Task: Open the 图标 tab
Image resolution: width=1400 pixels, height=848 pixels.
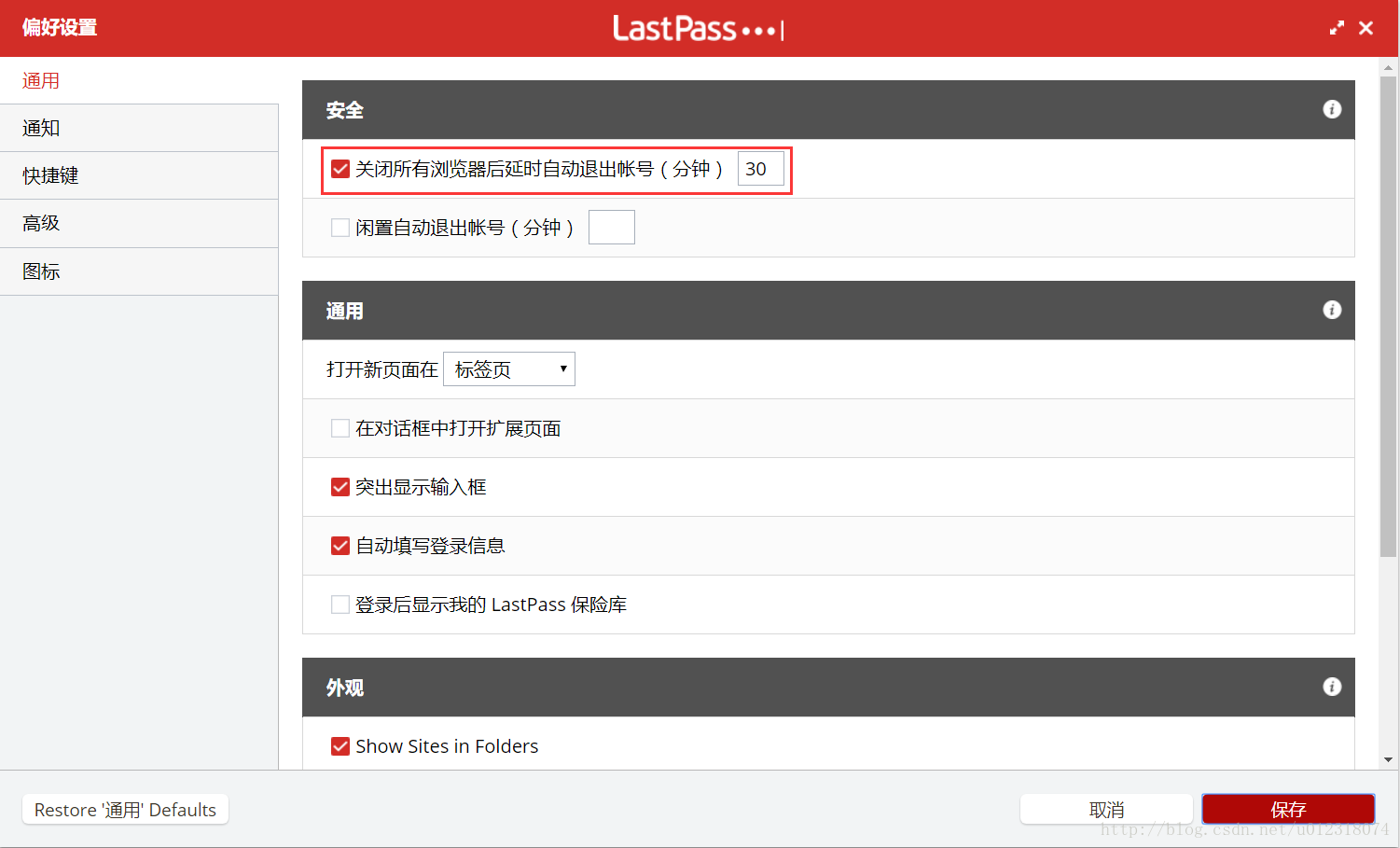Action: click(x=139, y=271)
